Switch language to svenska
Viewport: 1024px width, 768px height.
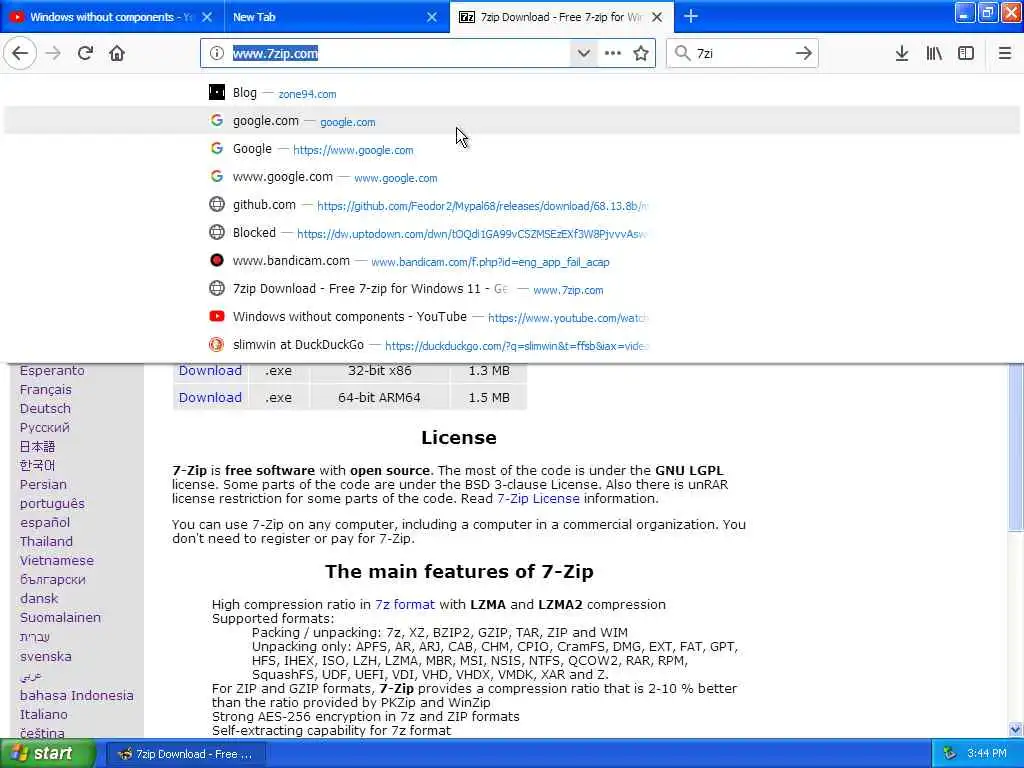46,656
